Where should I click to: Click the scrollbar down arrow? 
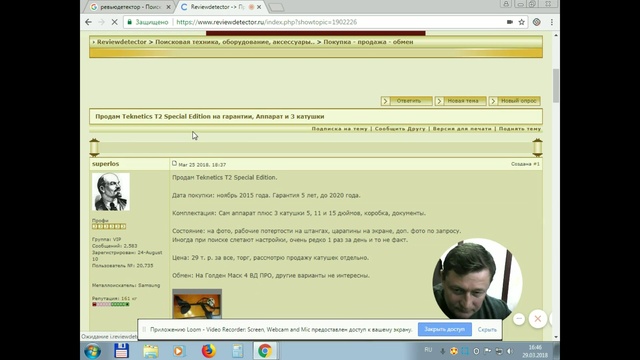pyautogui.click(x=556, y=337)
